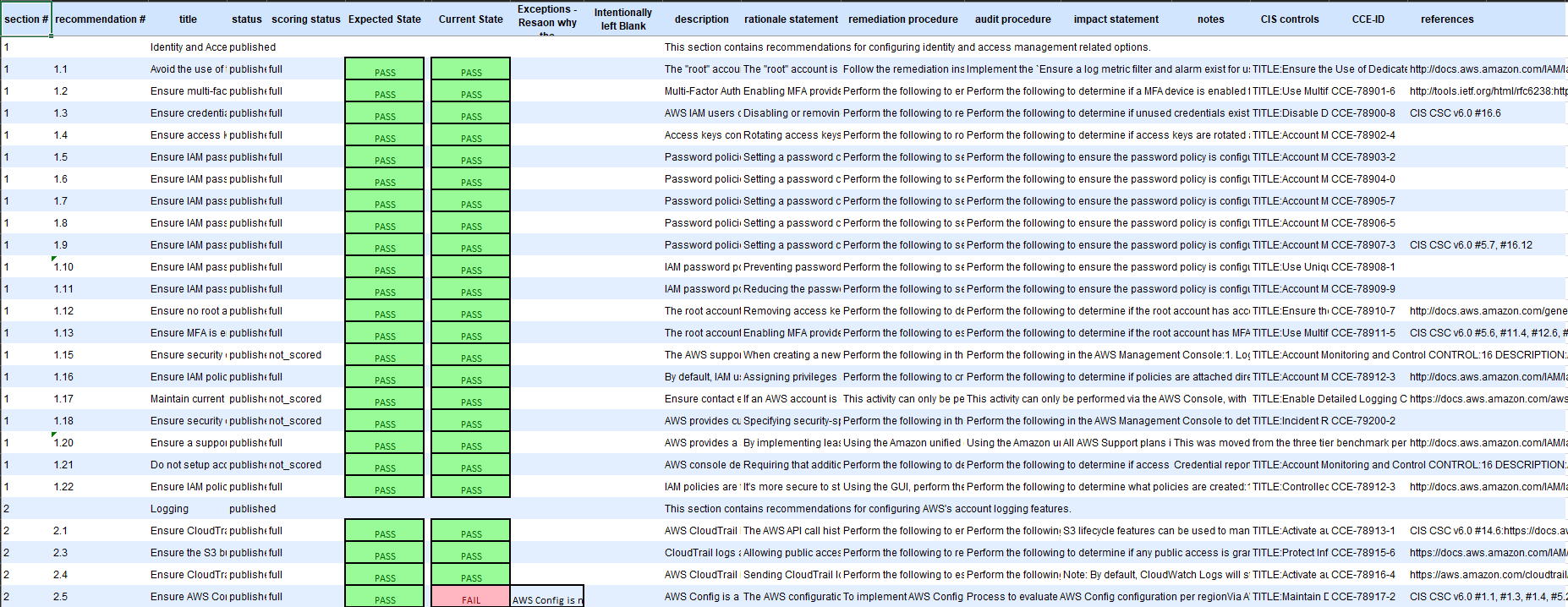Click the "audit procedure" column header
1568x607 pixels.
(1012, 19)
